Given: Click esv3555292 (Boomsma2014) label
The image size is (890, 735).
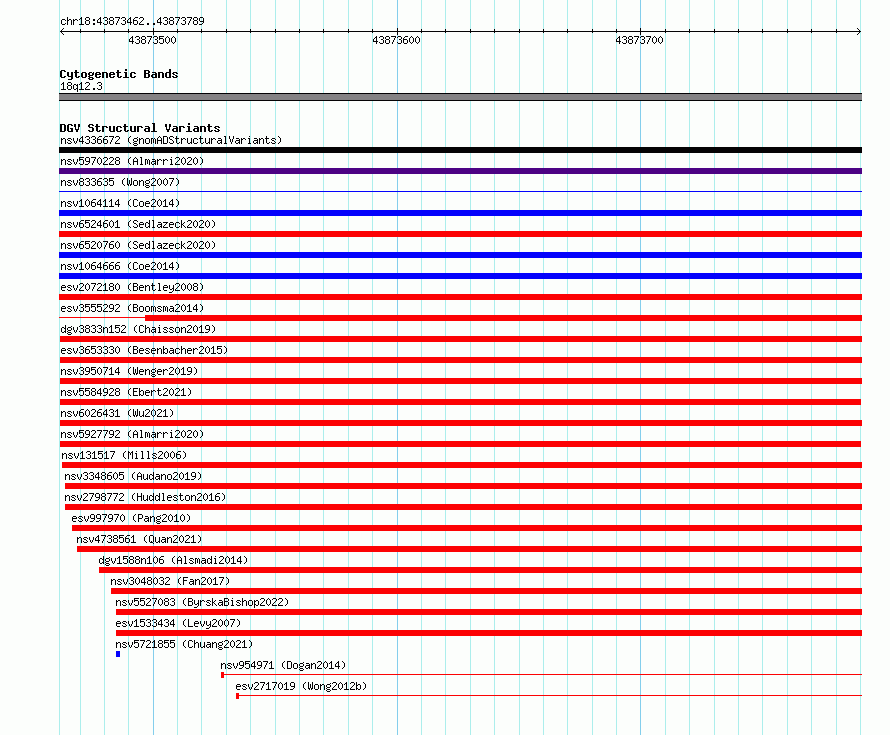Looking at the screenshot, I should (132, 308).
